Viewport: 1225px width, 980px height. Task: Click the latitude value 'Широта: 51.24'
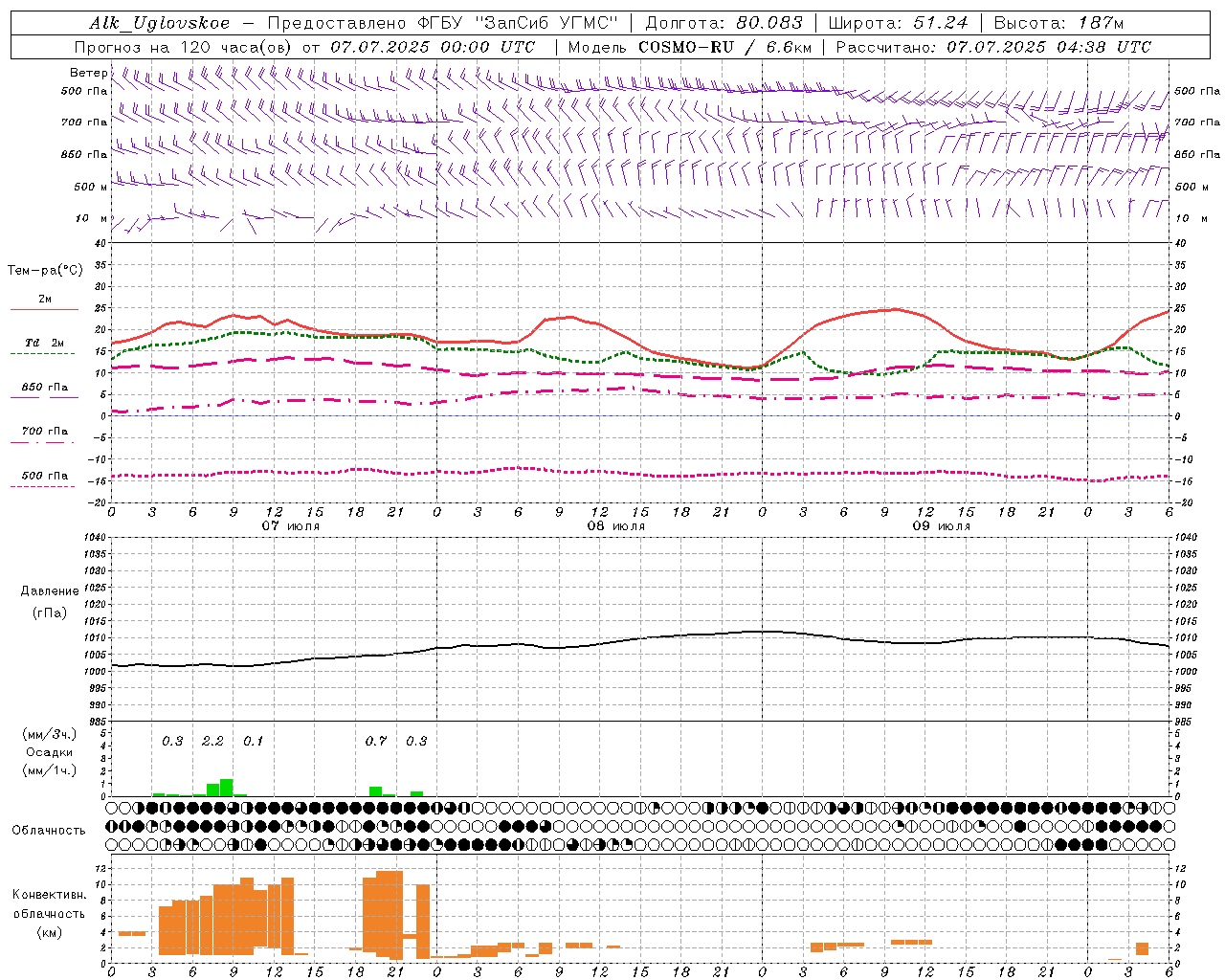[898, 23]
